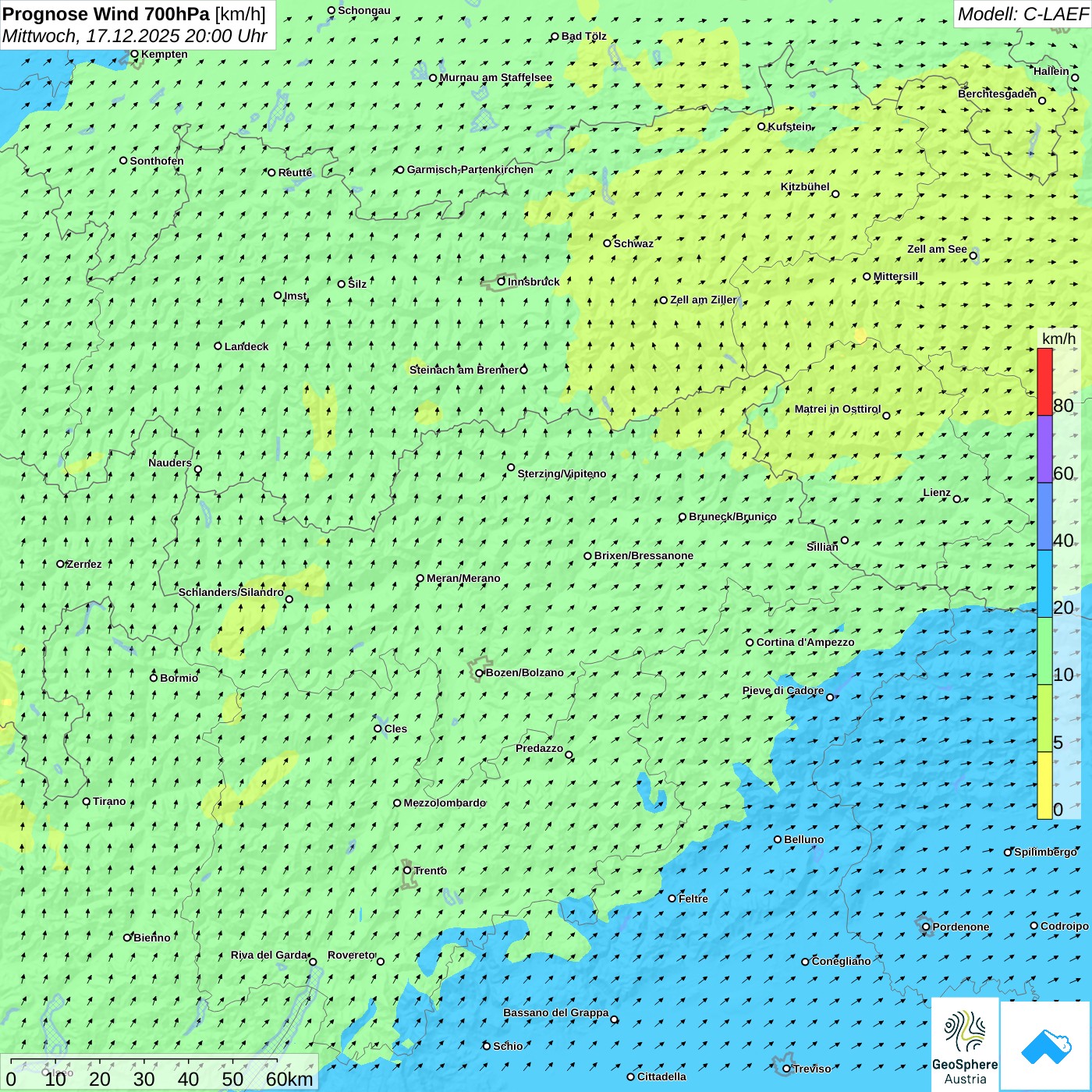This screenshot has height=1092, width=1092.
Task: Click the Trento city marker
Action: click(407, 870)
